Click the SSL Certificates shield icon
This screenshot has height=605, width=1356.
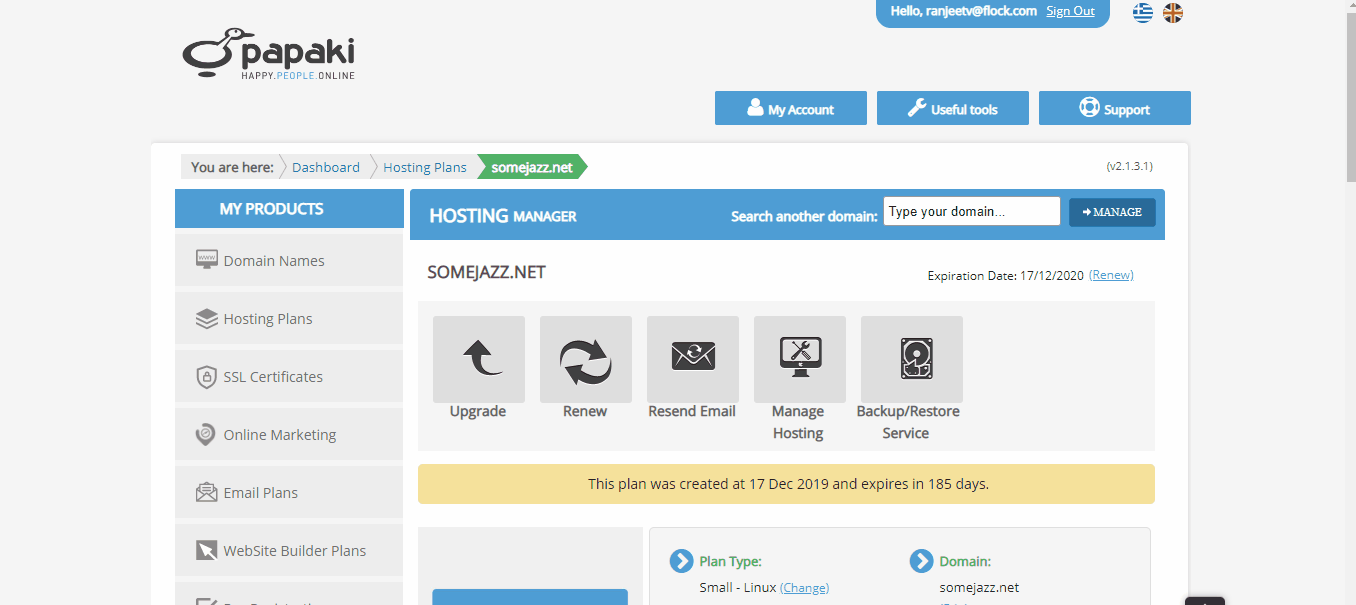pos(207,377)
